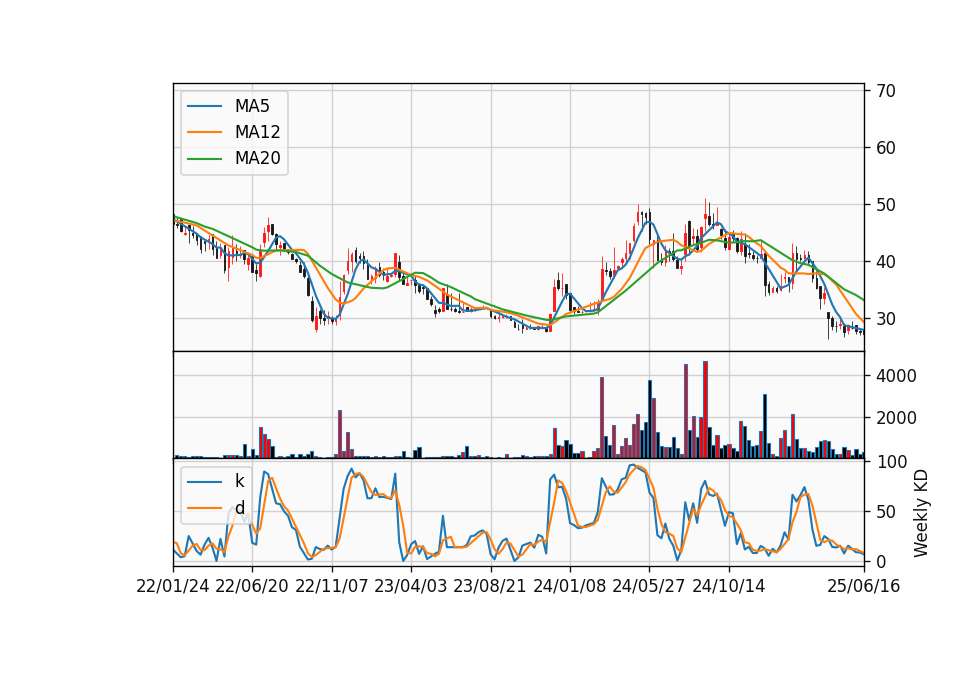Image resolution: width=960 pixels, height=690 pixels.
Task: Click the d legend label in KD panel
Action: (239, 508)
